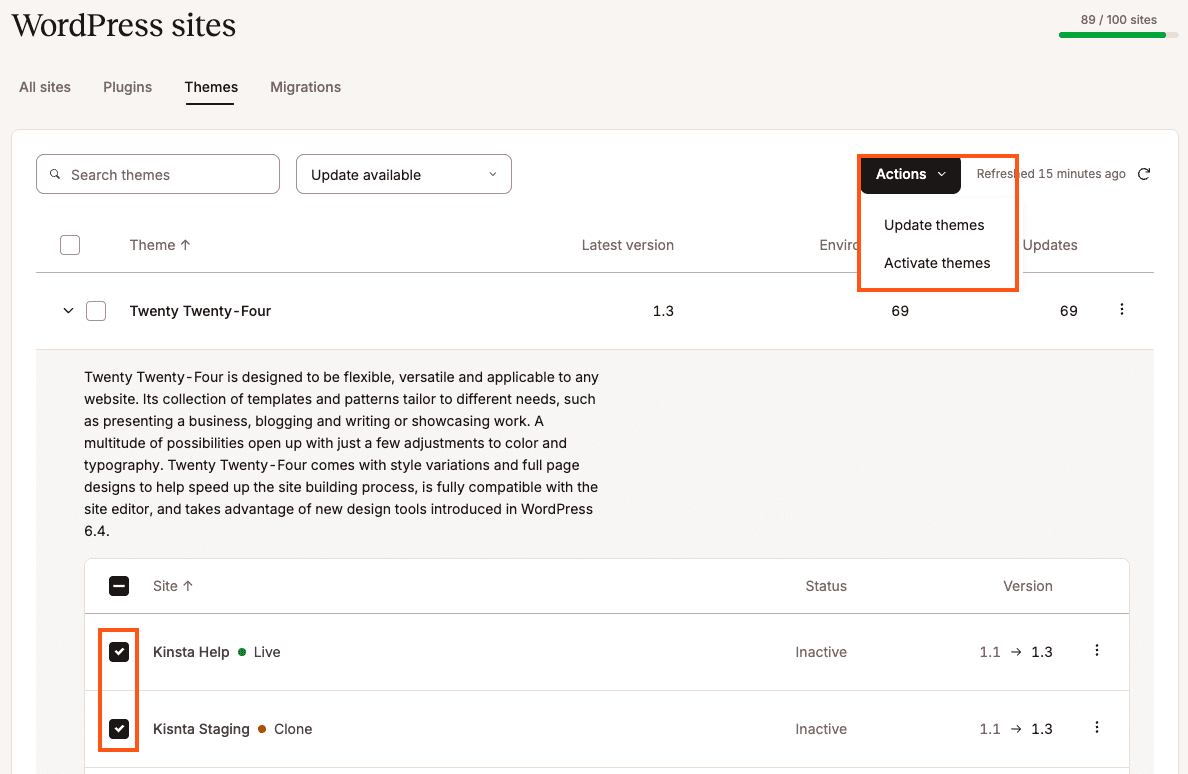Collapse the Twenty Twenty-Four theme row chevron
This screenshot has width=1188, height=774.
click(68, 311)
